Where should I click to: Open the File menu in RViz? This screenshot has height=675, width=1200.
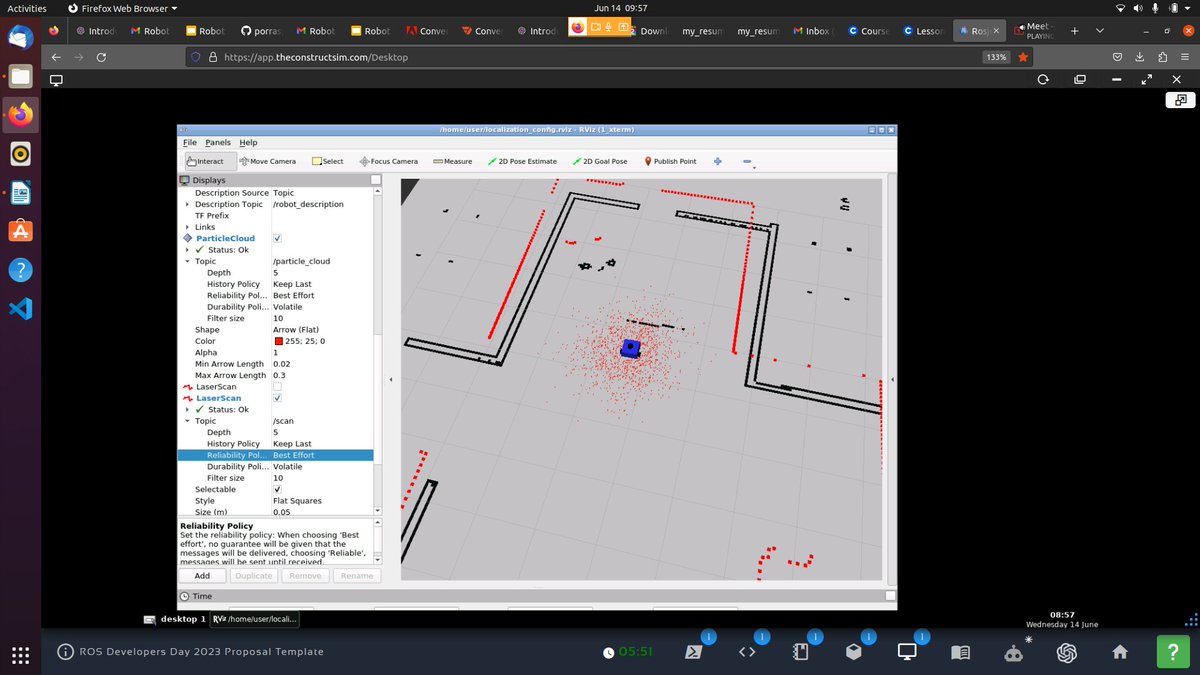tap(190, 143)
